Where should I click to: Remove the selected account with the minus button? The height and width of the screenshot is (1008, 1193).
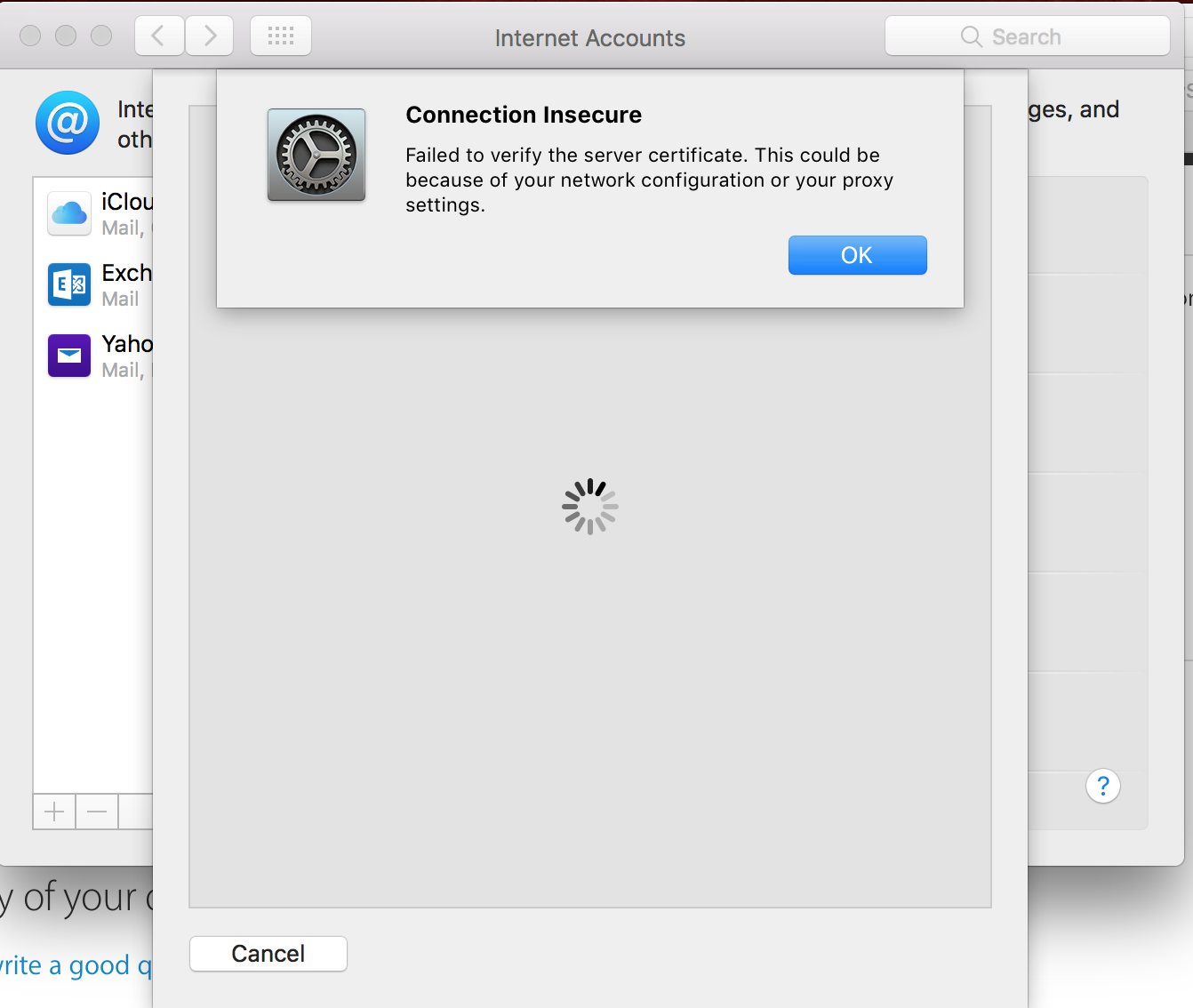pyautogui.click(x=97, y=812)
